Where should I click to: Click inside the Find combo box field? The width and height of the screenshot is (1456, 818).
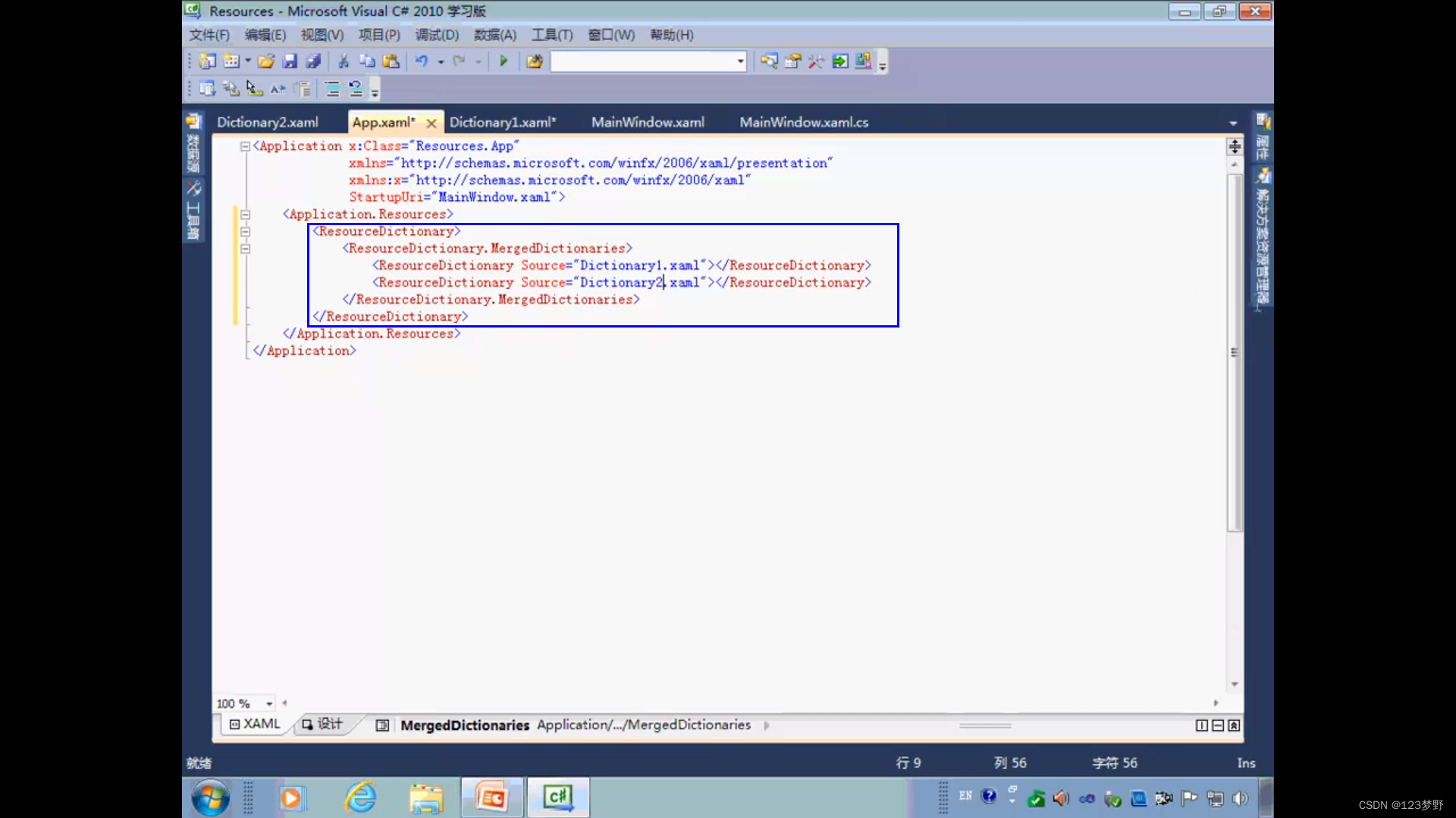click(x=642, y=61)
